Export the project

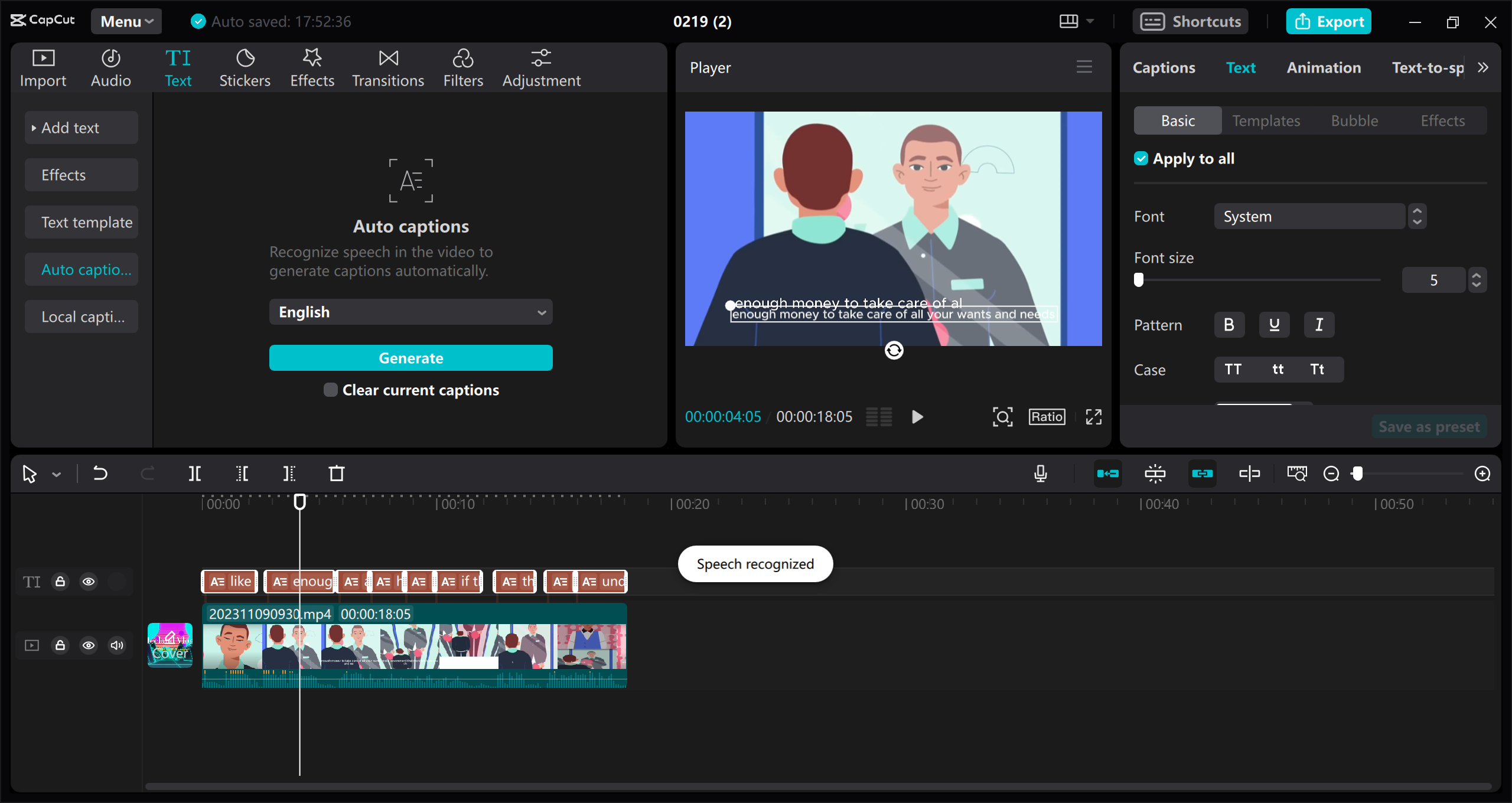point(1328,21)
